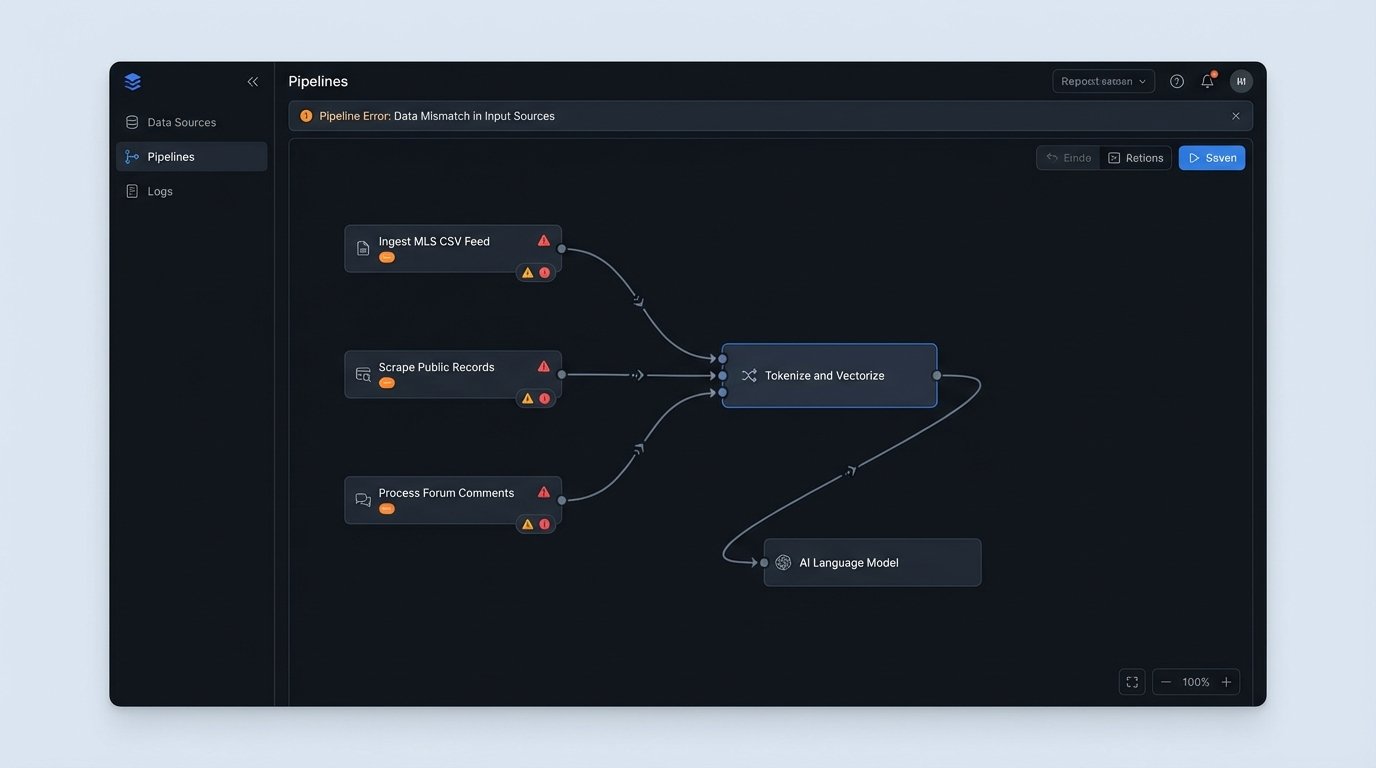
Task: Click output port of Tokenize and Vectorize node
Action: tap(937, 376)
